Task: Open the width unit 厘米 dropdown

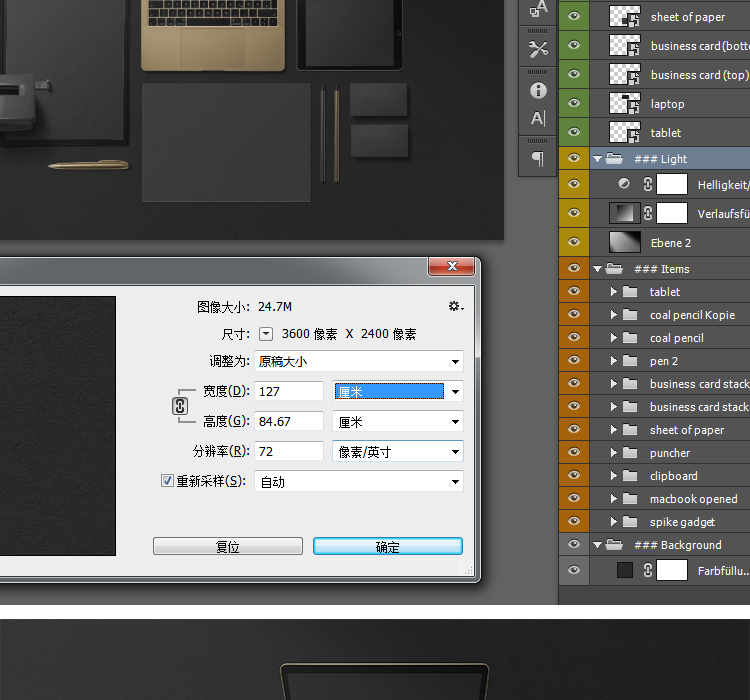Action: click(x=398, y=392)
